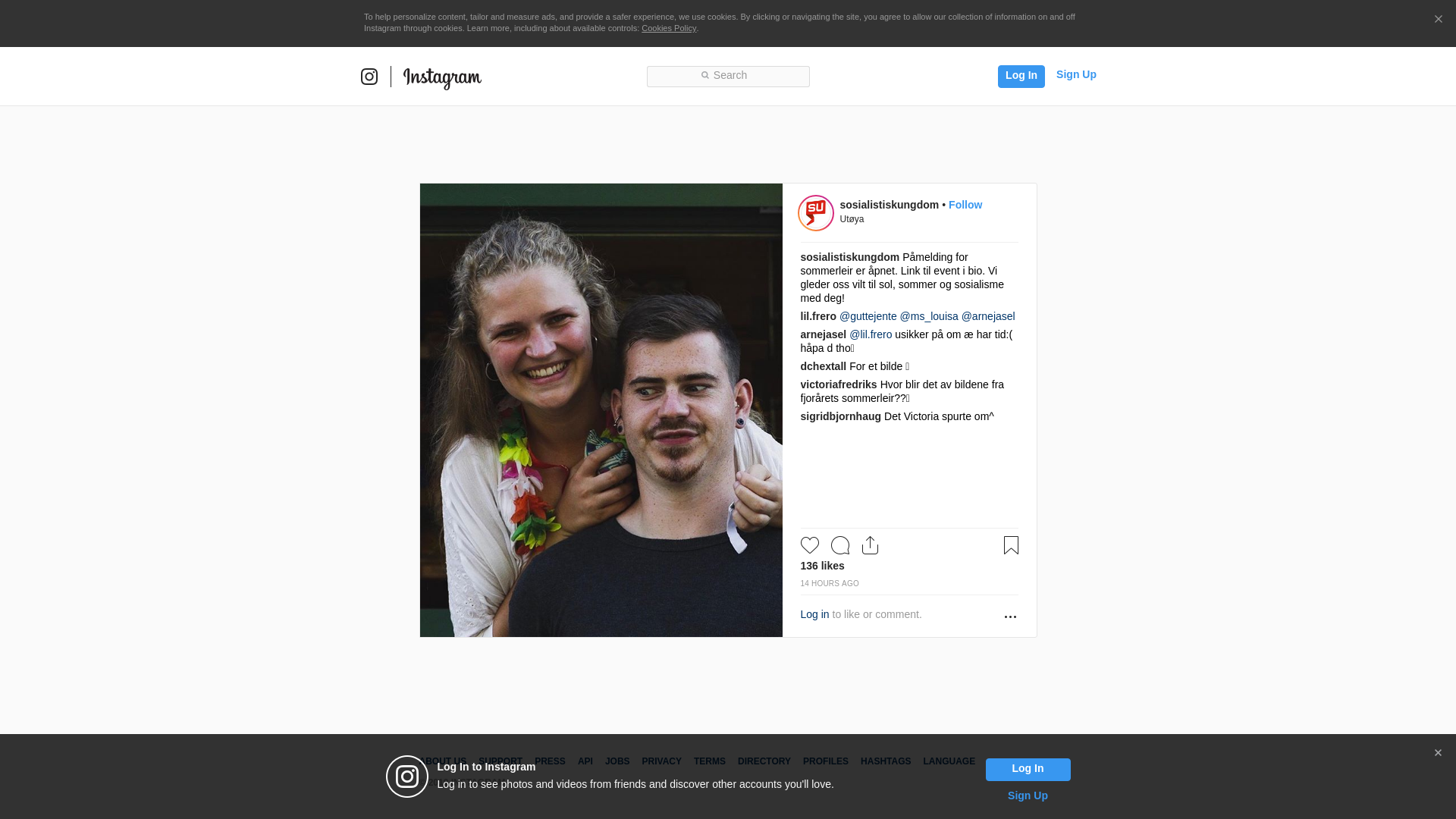Click the sosialistiskungdom profile avatar
Viewport: 1456px width, 819px height.
816,213
